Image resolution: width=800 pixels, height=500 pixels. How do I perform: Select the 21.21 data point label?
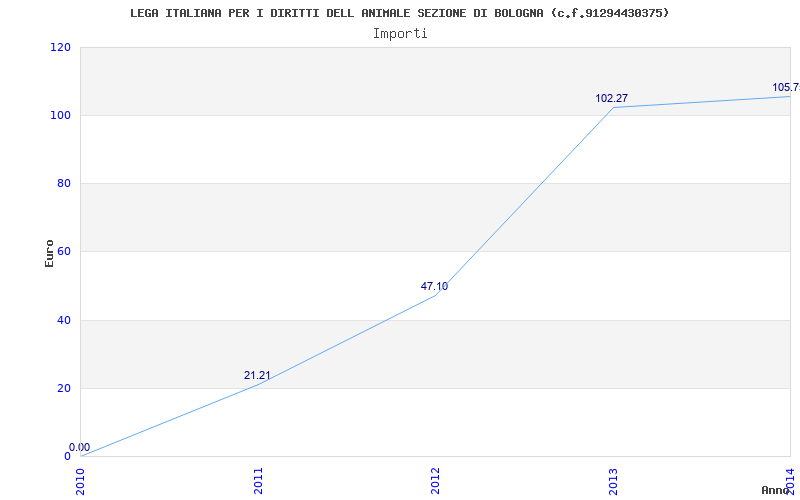tap(257, 376)
